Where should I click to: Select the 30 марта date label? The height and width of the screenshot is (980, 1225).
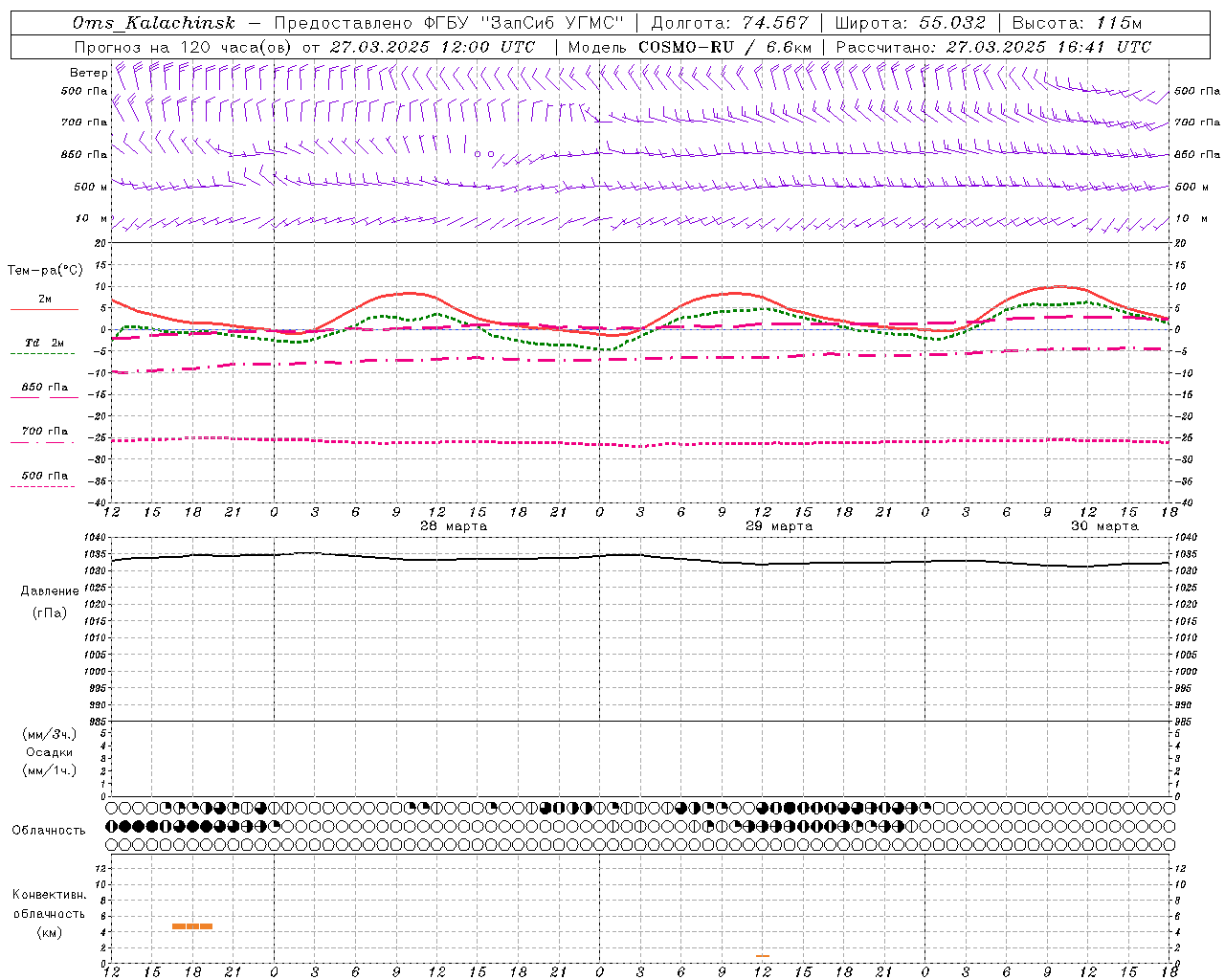pos(1104,526)
